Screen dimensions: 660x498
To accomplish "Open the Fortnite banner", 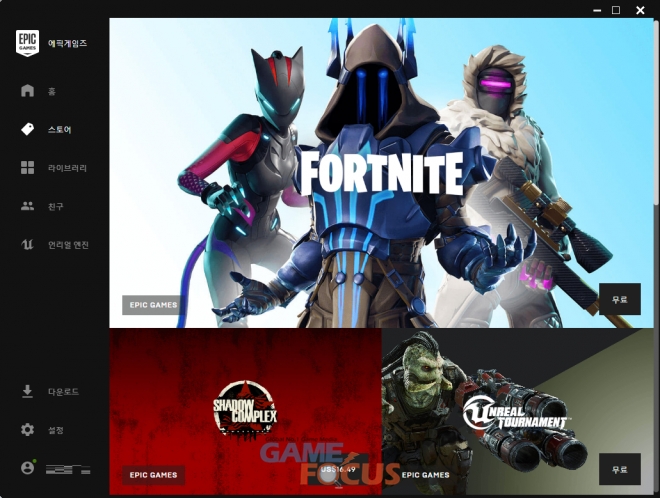I will pyautogui.click(x=381, y=173).
